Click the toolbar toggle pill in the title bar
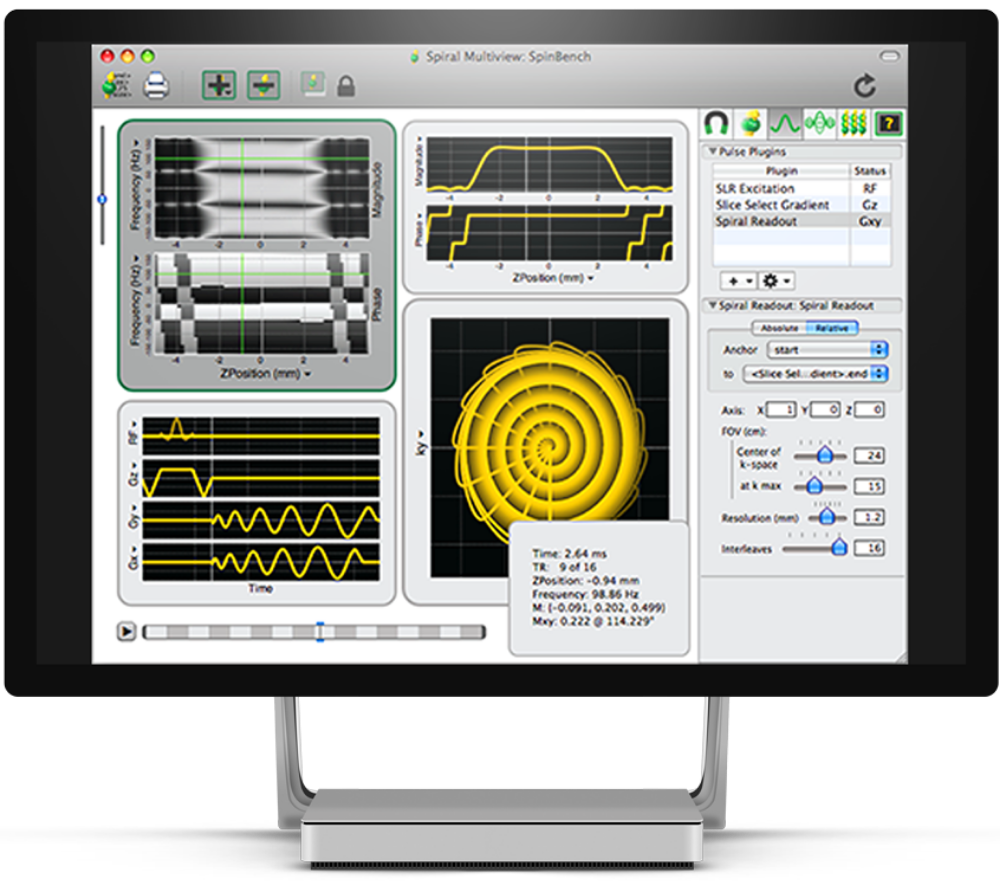Screen dimensions: 1000x892 [889, 56]
